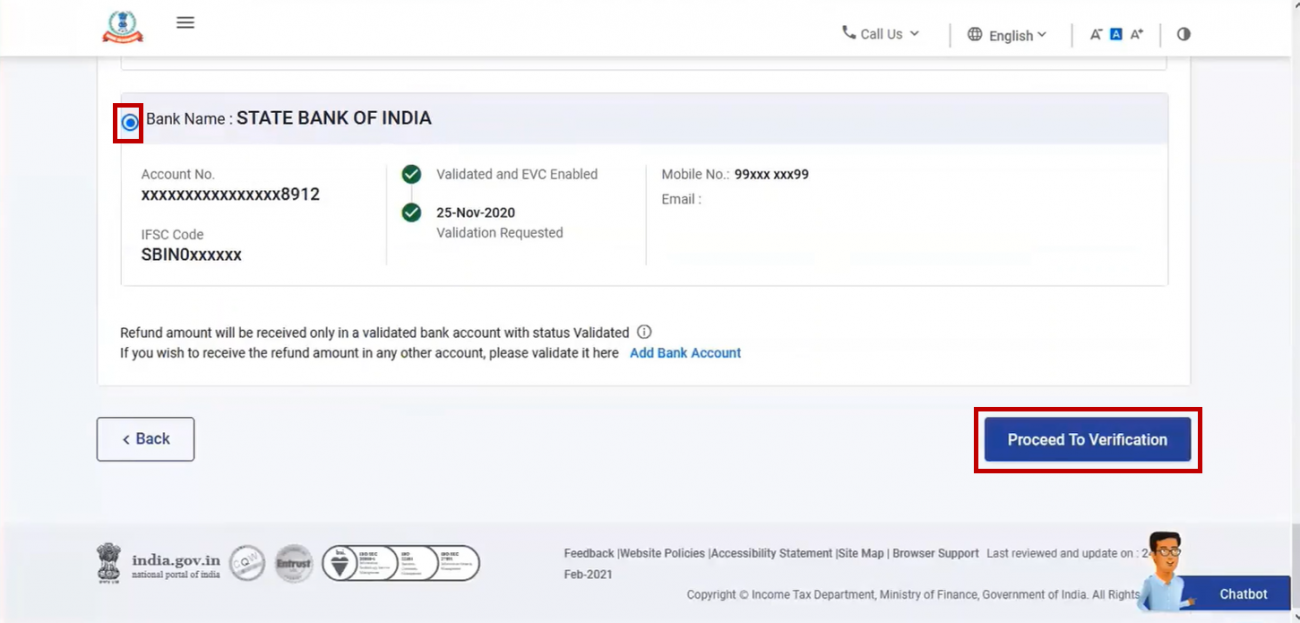Click the Proceed To Verification button
1300x623 pixels.
[x=1087, y=439]
